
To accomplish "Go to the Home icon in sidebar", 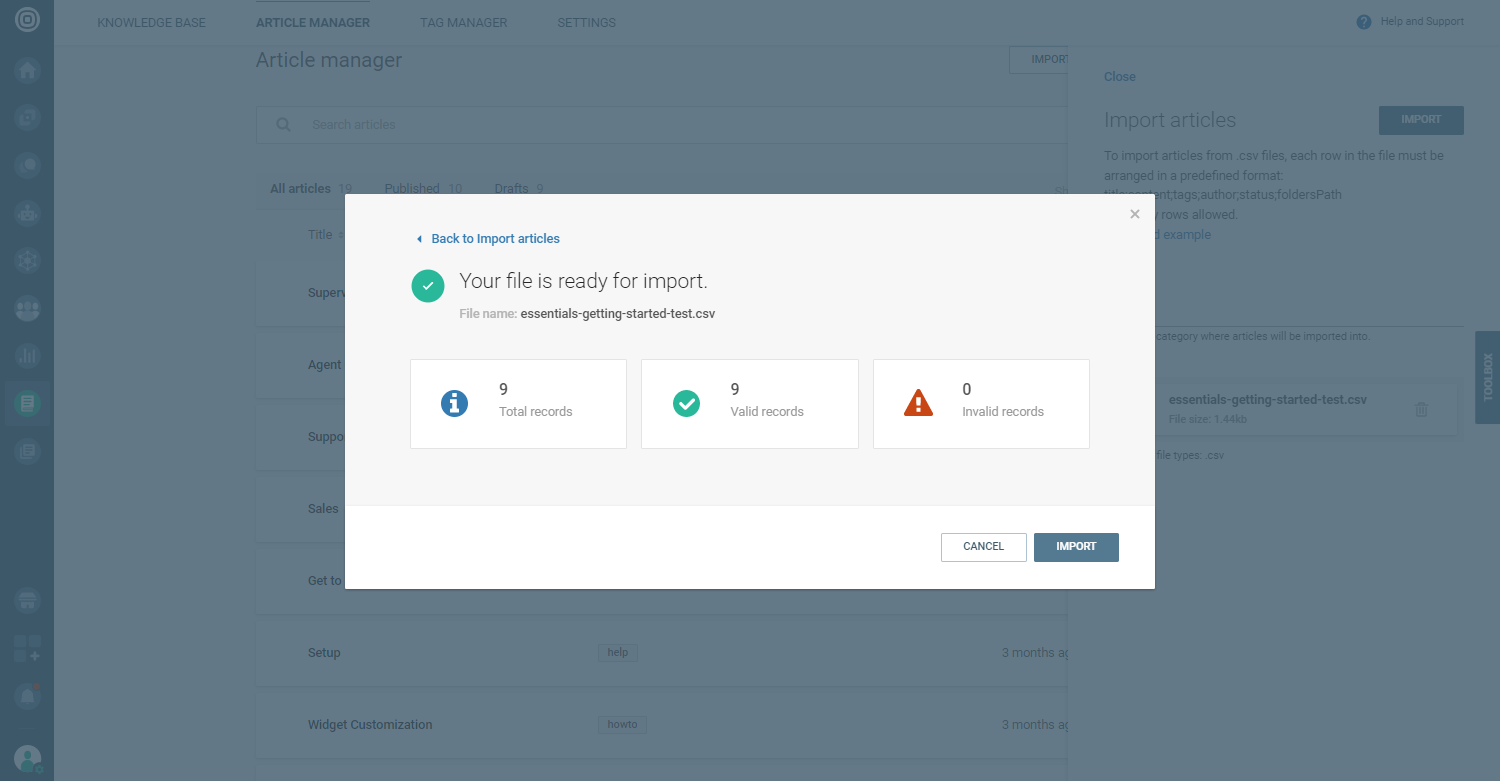I will [x=27, y=70].
